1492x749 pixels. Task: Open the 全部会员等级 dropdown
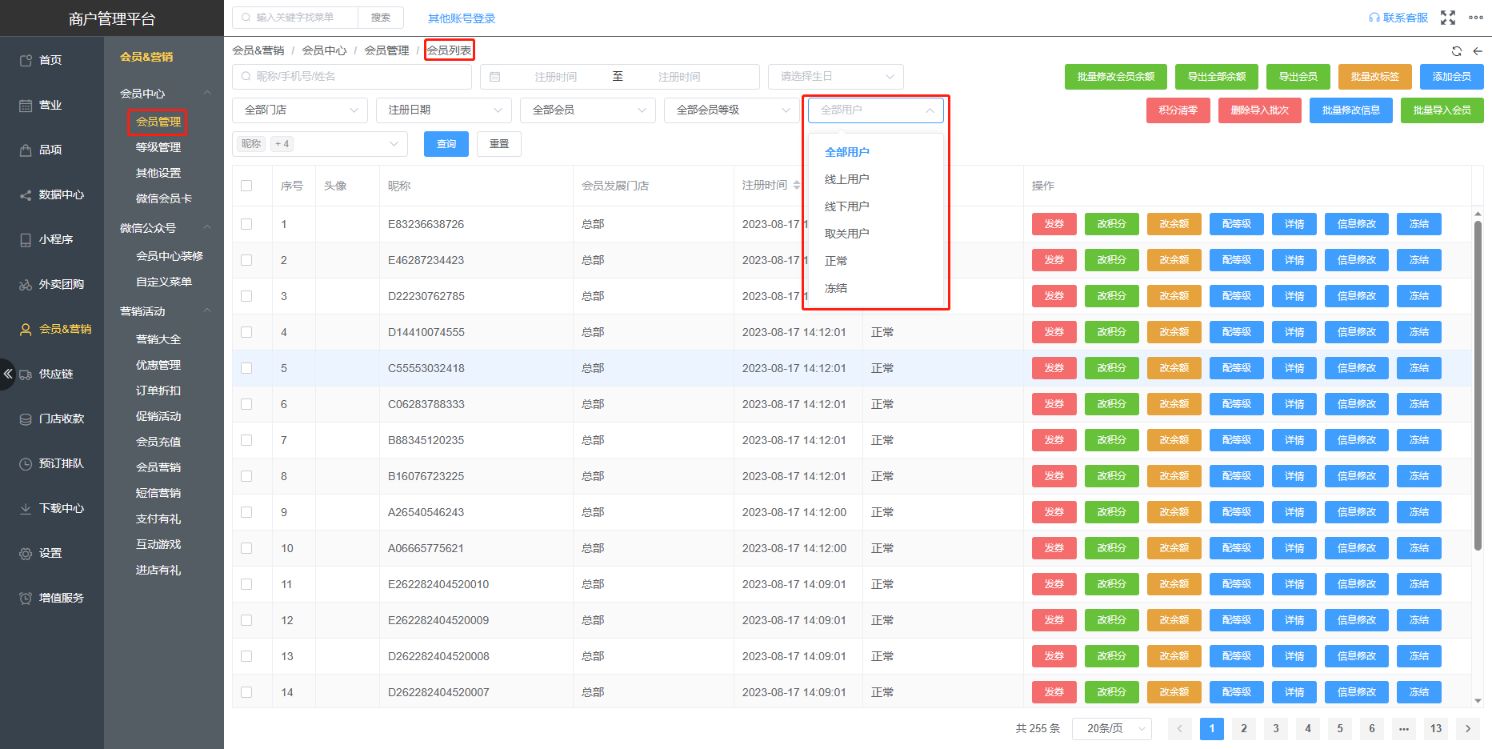pyautogui.click(x=732, y=110)
